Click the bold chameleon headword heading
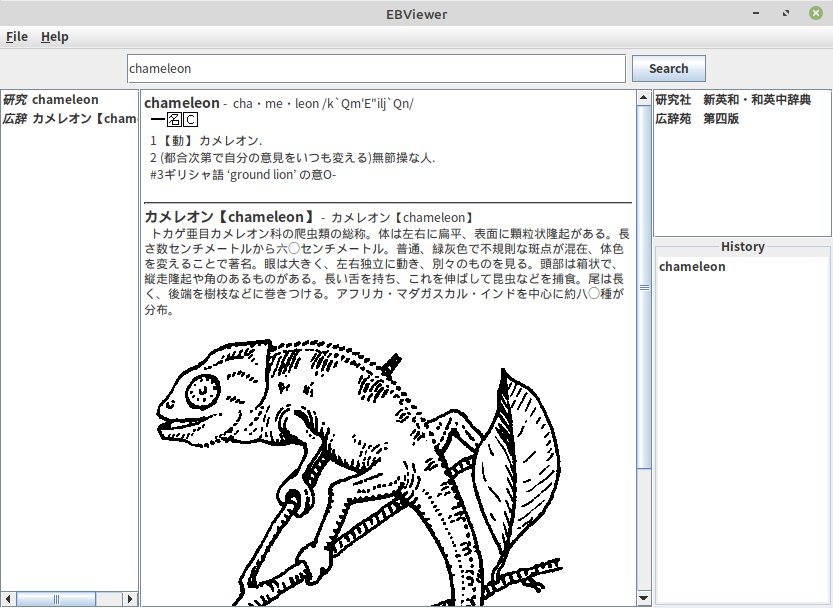The height and width of the screenshot is (608, 833). coord(182,103)
